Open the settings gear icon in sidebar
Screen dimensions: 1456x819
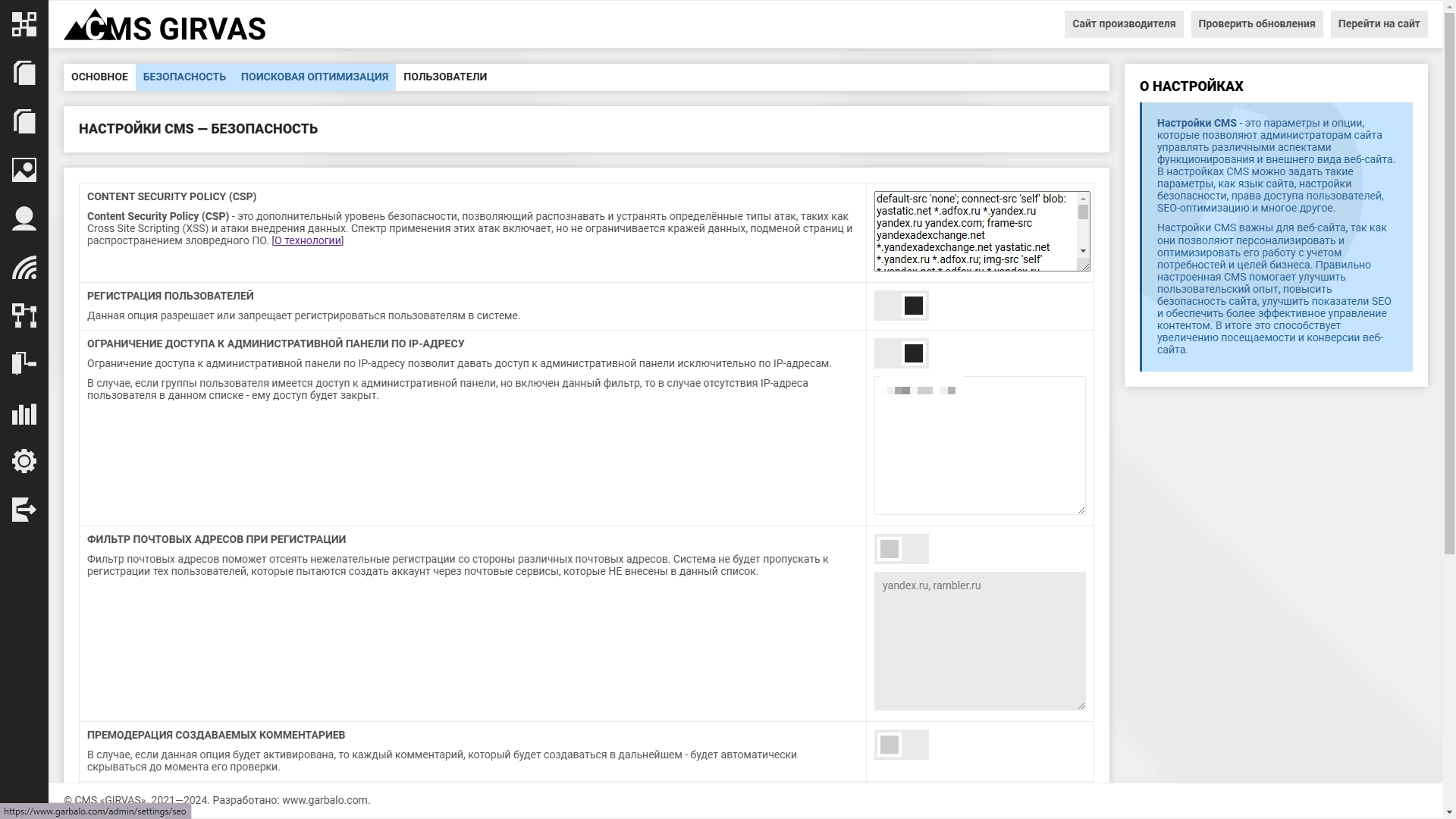pos(24,461)
